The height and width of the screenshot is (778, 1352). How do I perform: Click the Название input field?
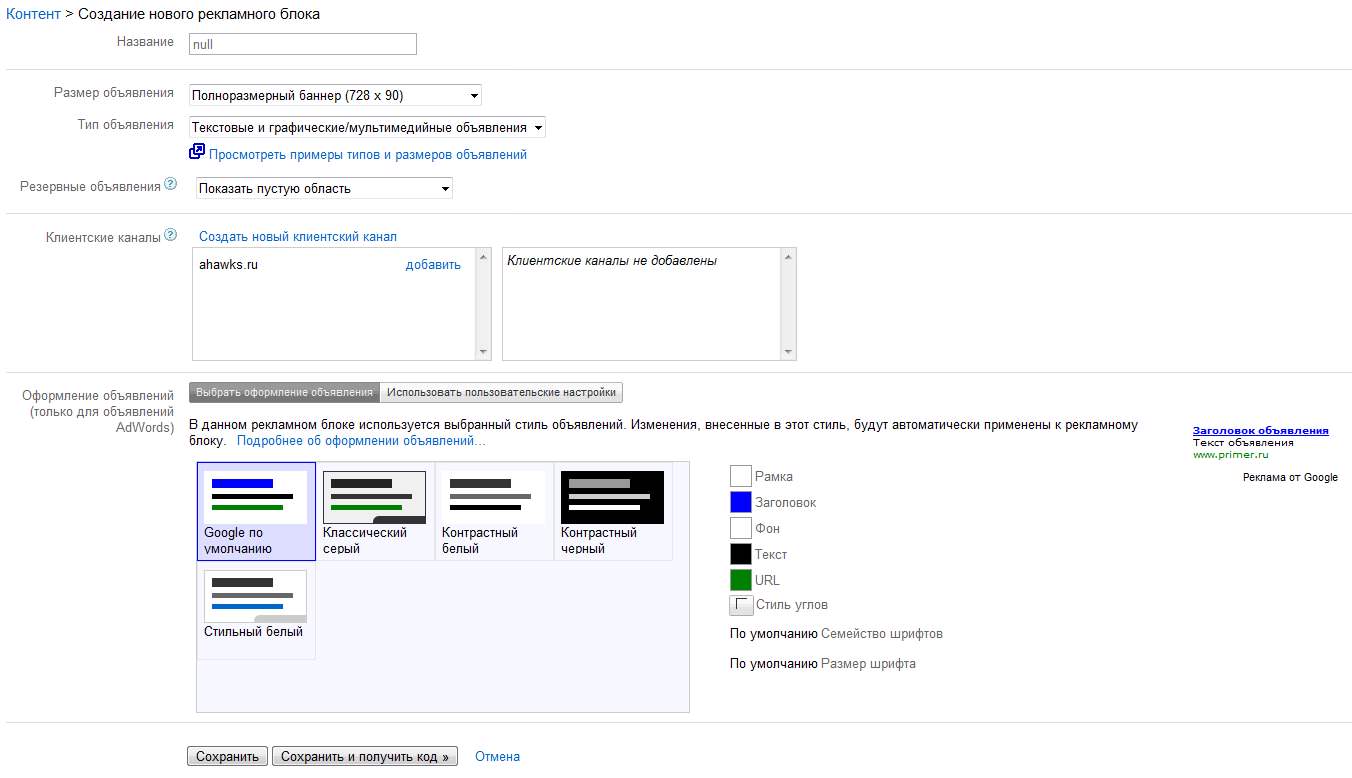tap(302, 44)
